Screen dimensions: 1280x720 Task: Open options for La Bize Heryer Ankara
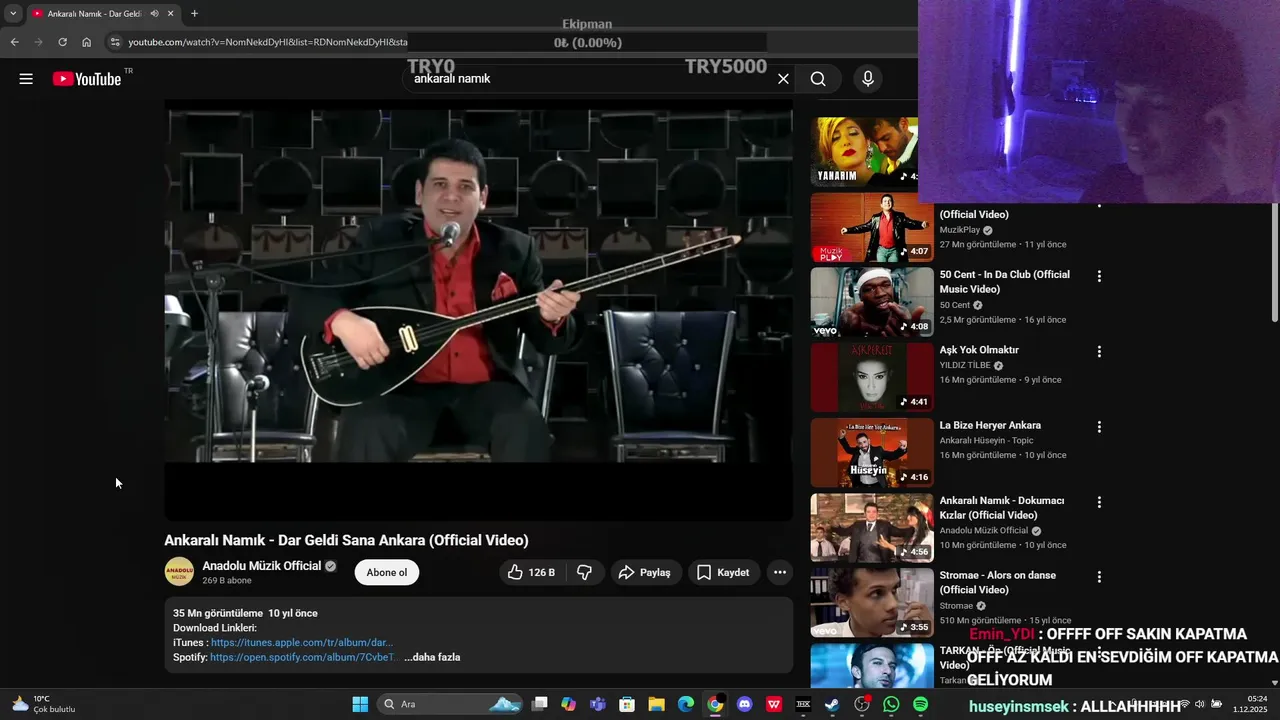pyautogui.click(x=1099, y=427)
